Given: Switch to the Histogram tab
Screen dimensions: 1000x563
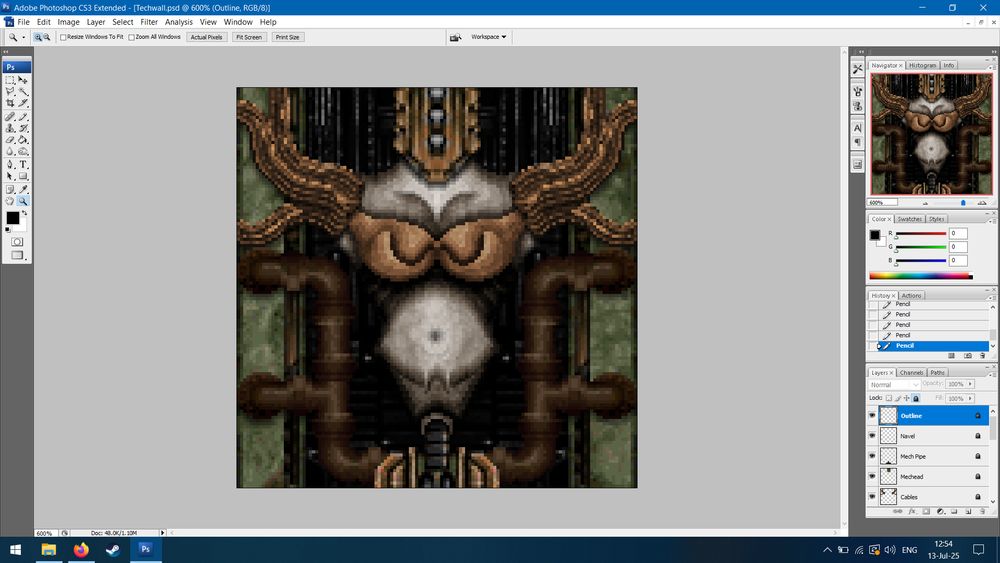Looking at the screenshot, I should 922,65.
